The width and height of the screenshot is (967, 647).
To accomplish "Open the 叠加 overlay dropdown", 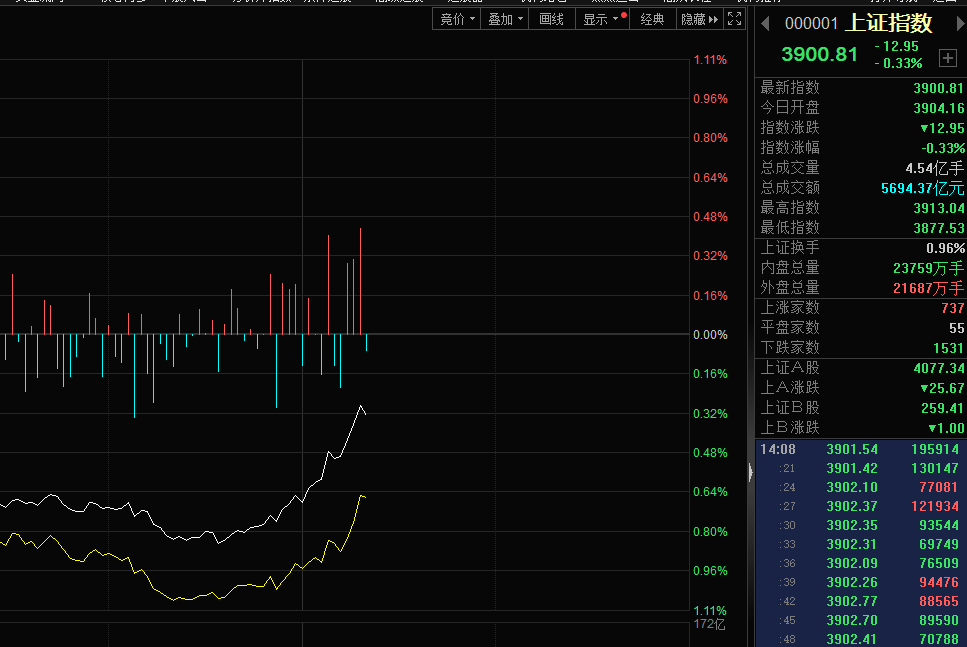I will pos(505,19).
